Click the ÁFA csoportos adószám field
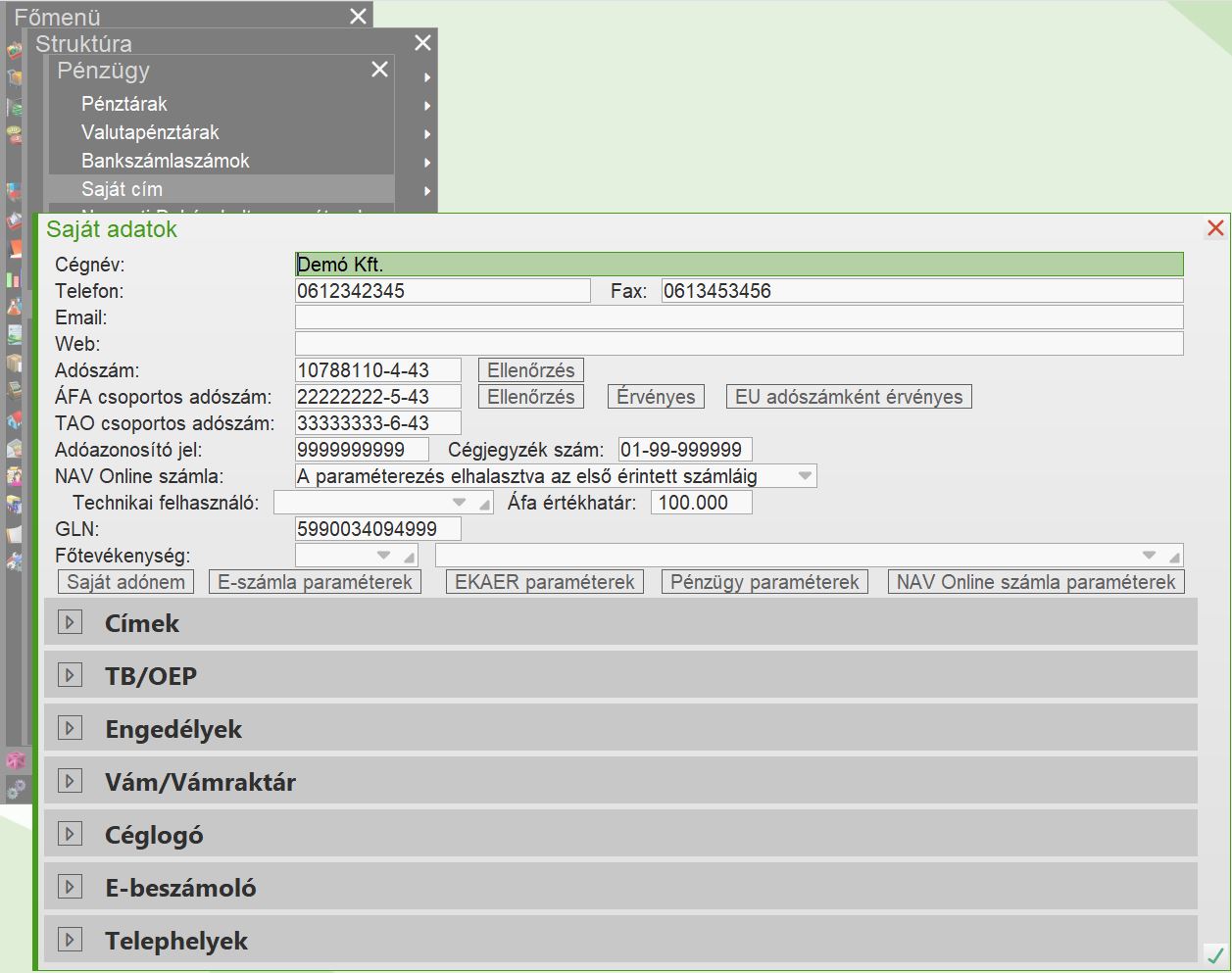 377,397
